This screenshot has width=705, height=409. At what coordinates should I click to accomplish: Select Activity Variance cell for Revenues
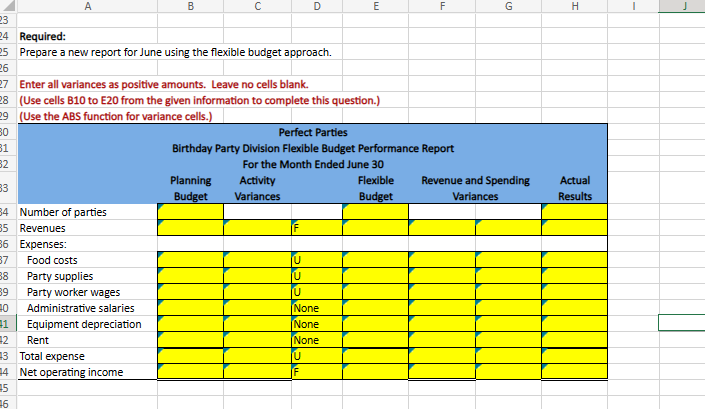click(258, 228)
